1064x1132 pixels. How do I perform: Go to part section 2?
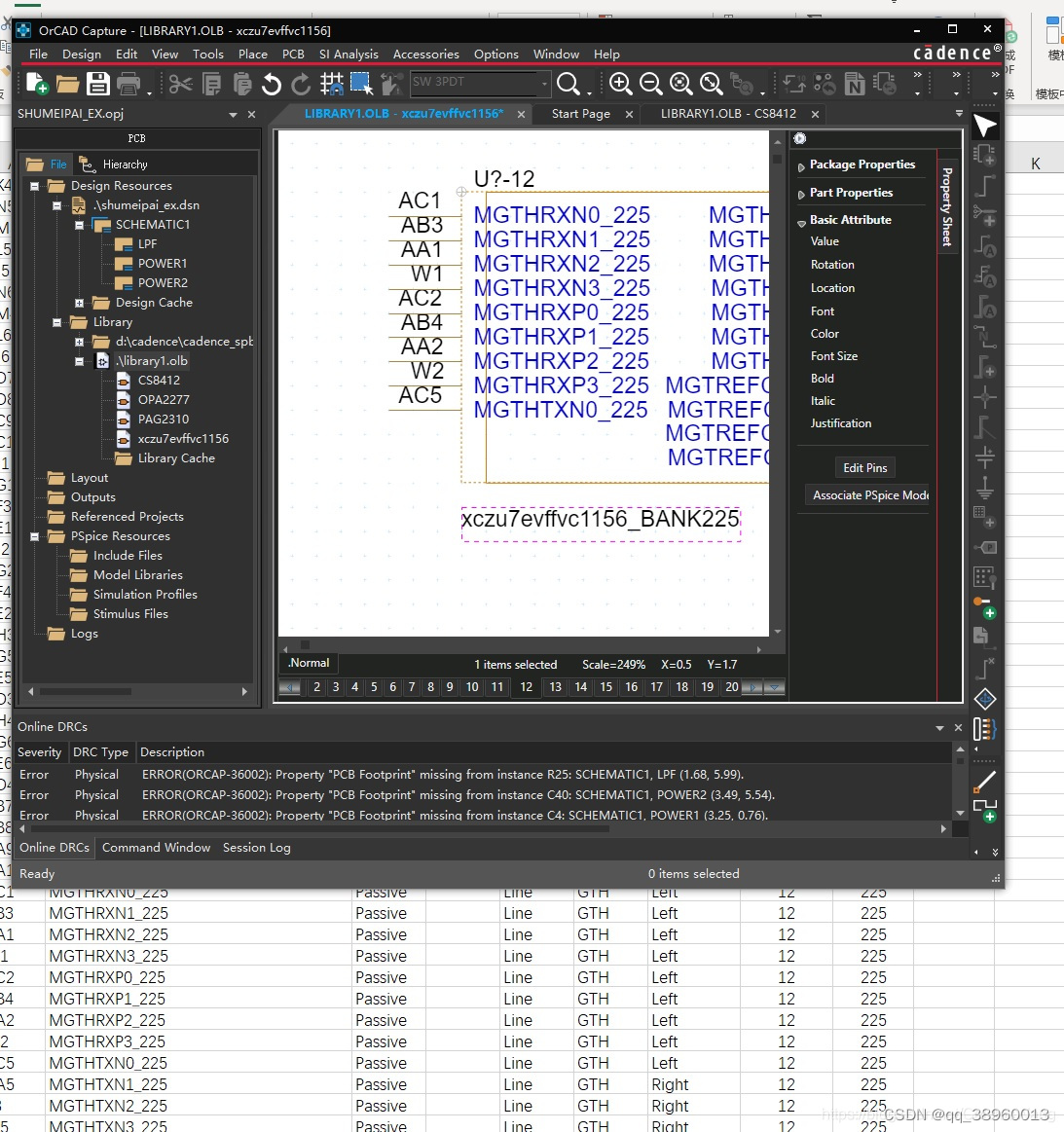coord(316,687)
